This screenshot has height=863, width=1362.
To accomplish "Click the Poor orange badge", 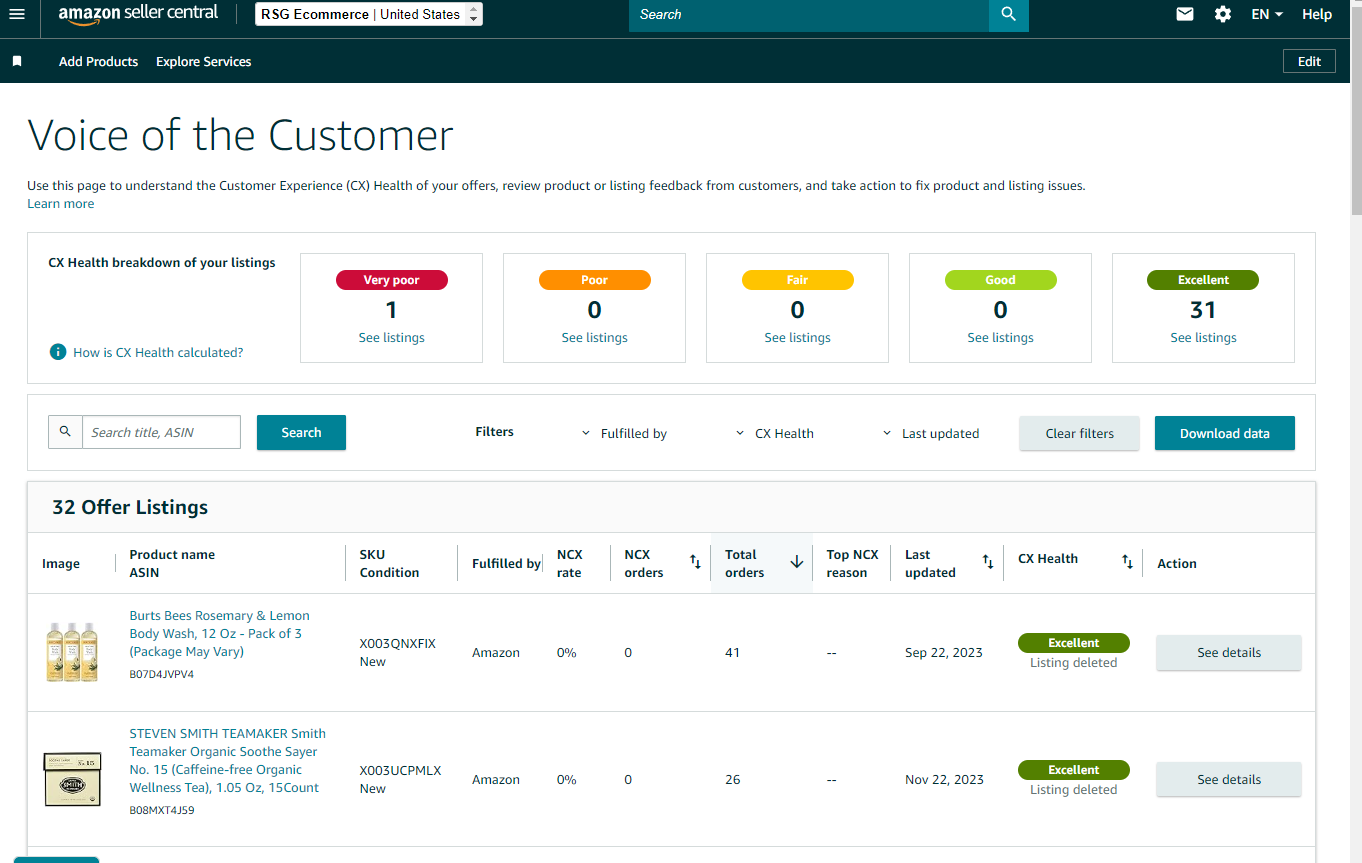I will click(595, 280).
